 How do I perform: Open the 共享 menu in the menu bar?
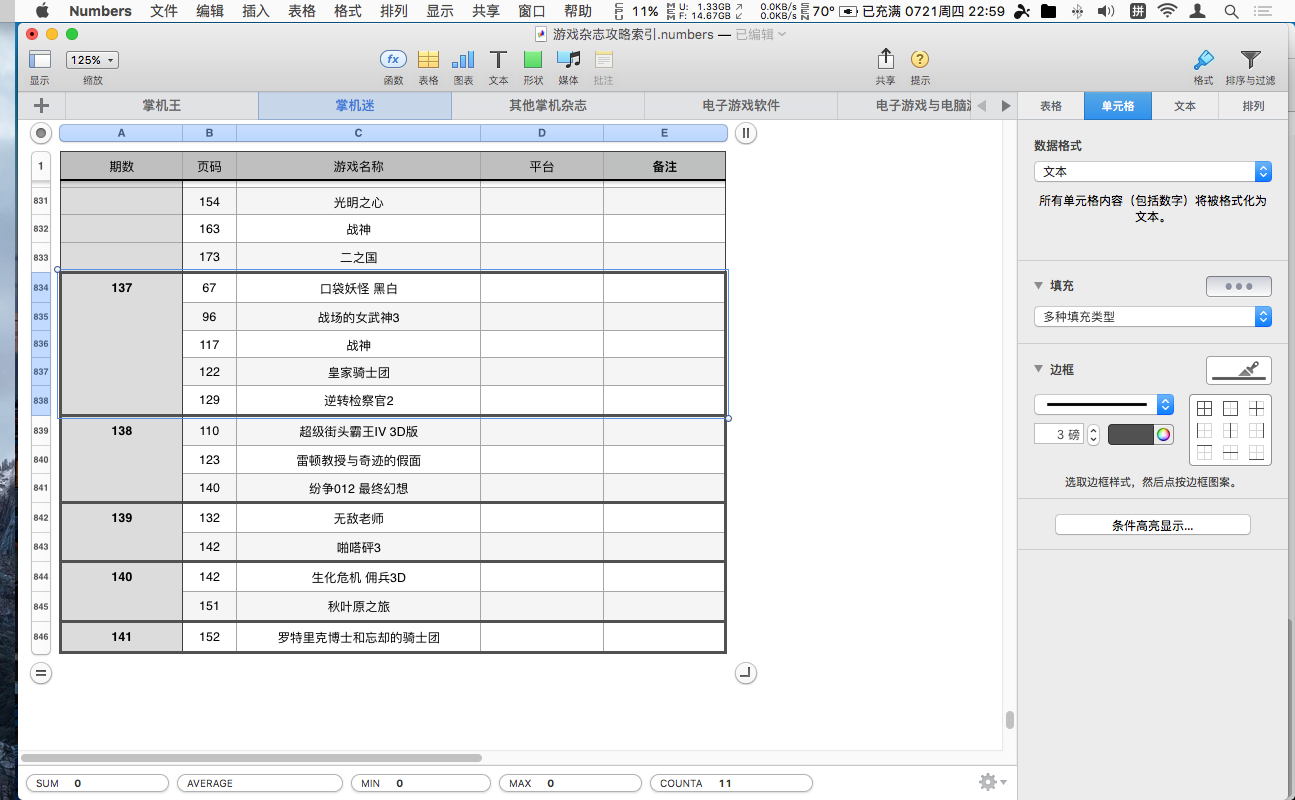pos(486,12)
